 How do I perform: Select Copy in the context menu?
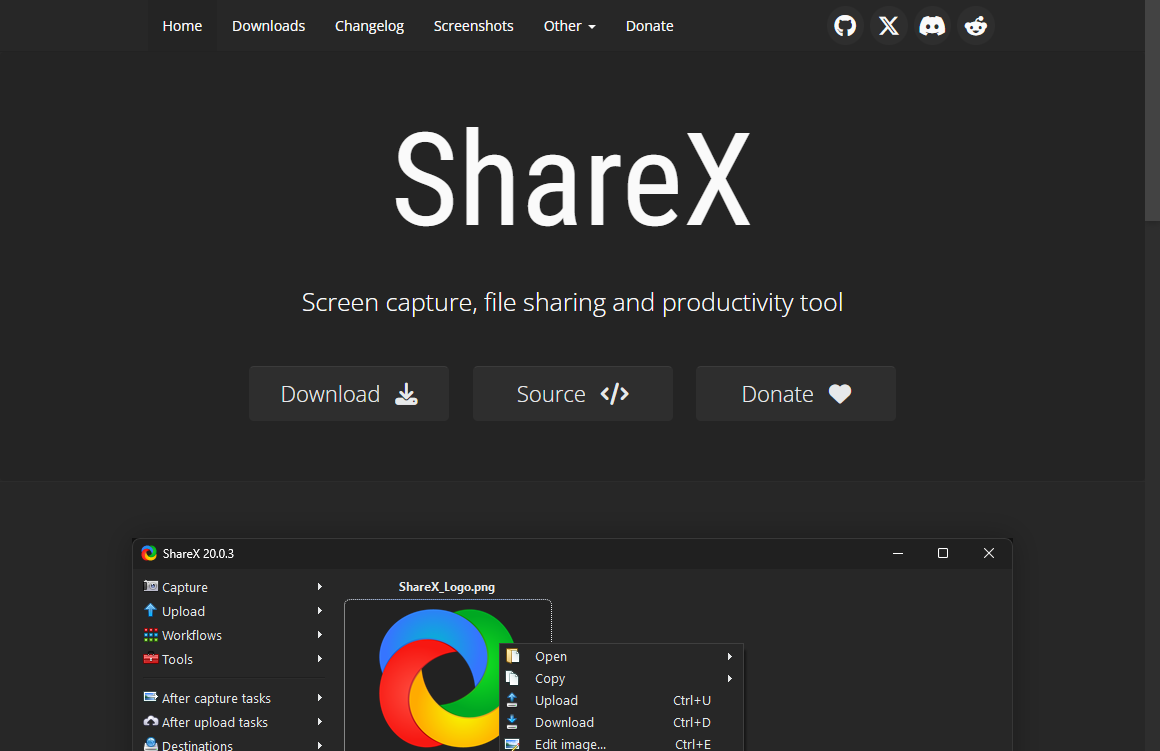621,678
